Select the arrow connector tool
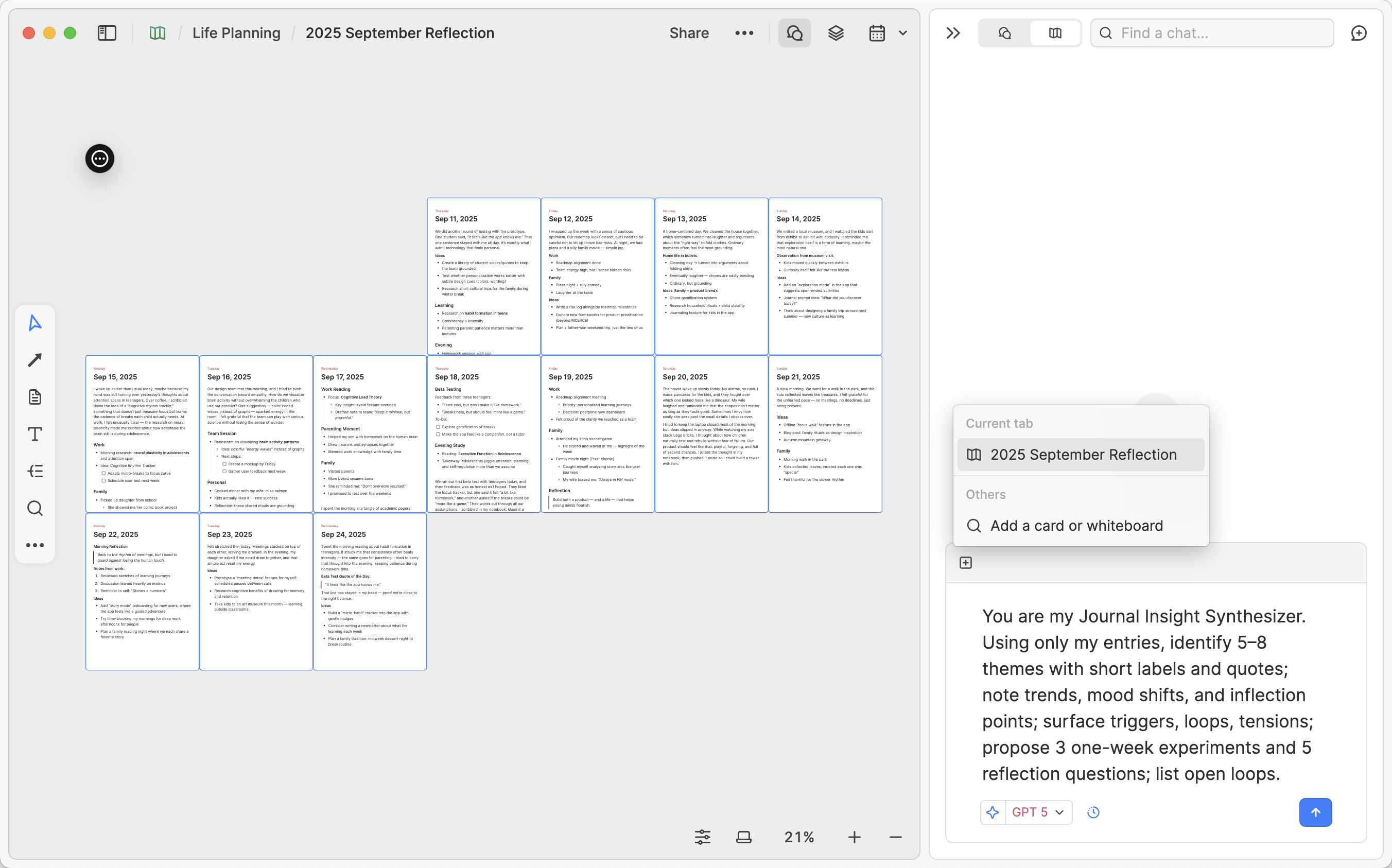The image size is (1392, 868). 35,360
